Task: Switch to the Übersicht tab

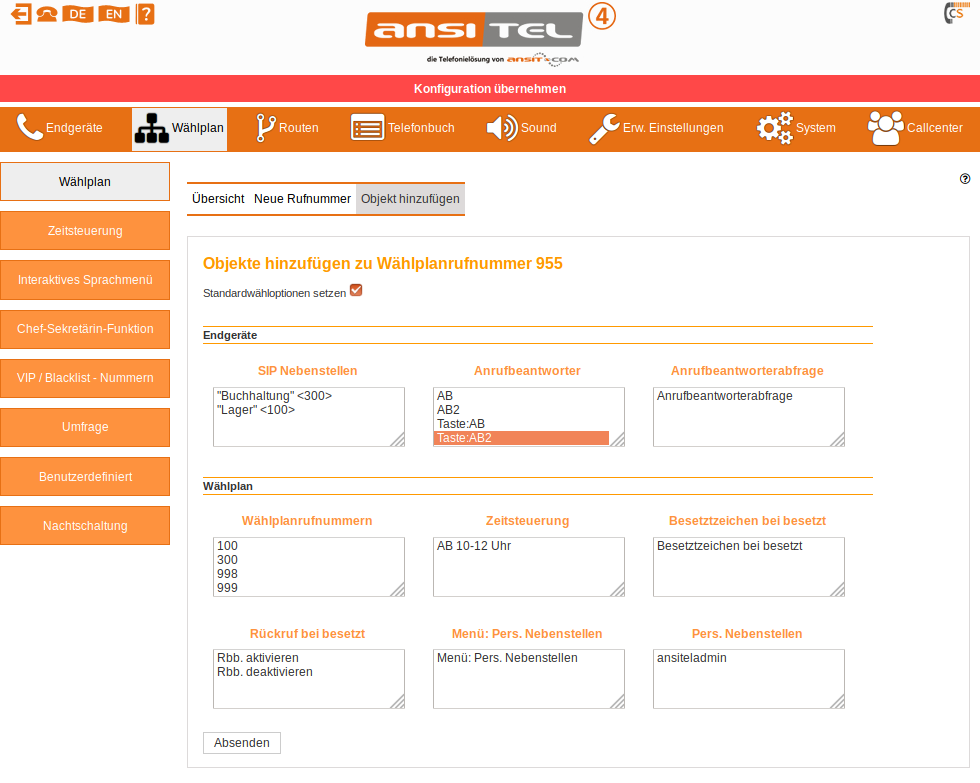Action: (x=218, y=199)
